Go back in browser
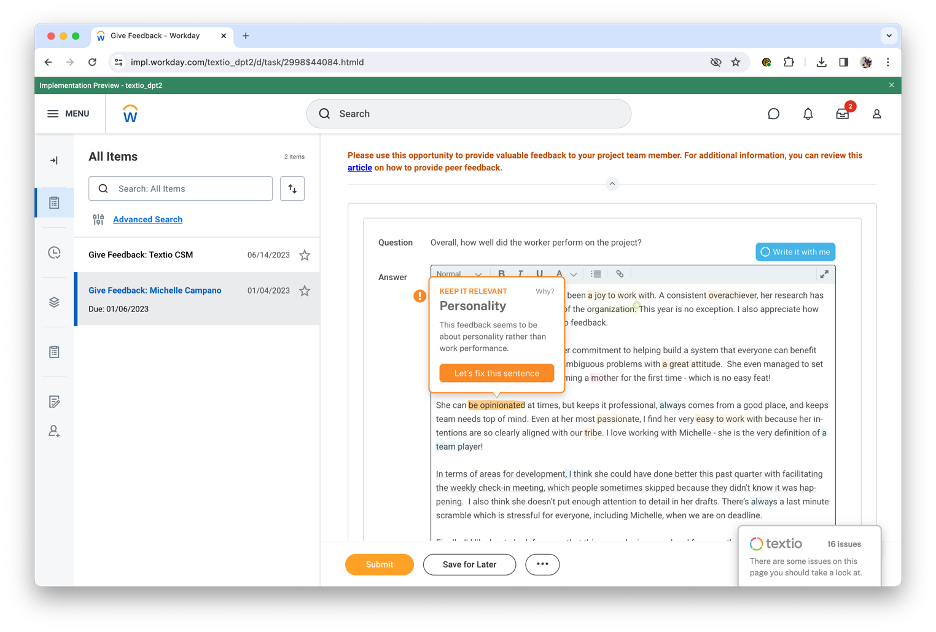 pos(48,62)
